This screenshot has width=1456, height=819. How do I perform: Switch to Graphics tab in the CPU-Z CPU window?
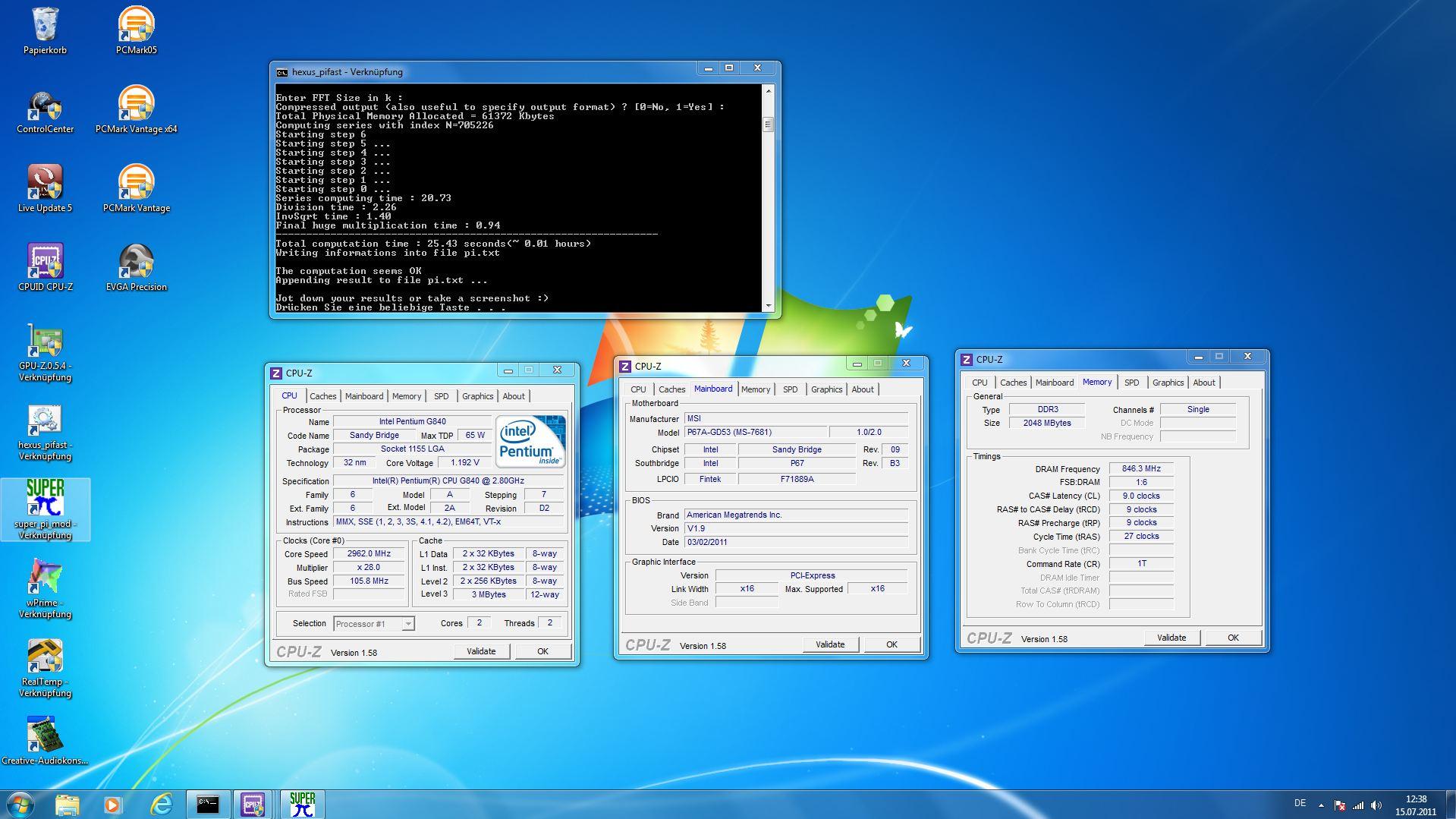coord(477,396)
